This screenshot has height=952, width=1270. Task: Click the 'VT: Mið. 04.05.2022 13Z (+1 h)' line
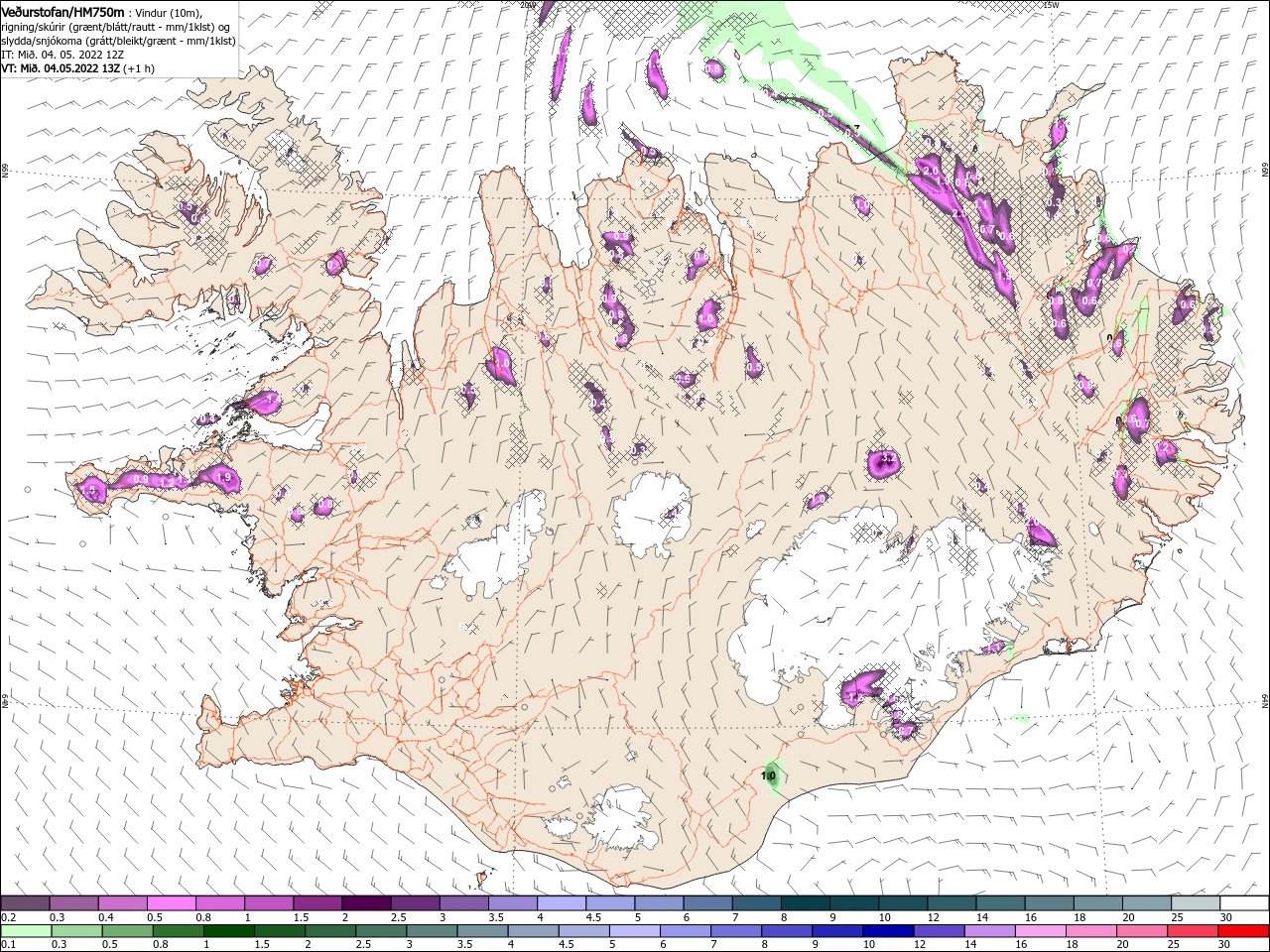[77, 68]
